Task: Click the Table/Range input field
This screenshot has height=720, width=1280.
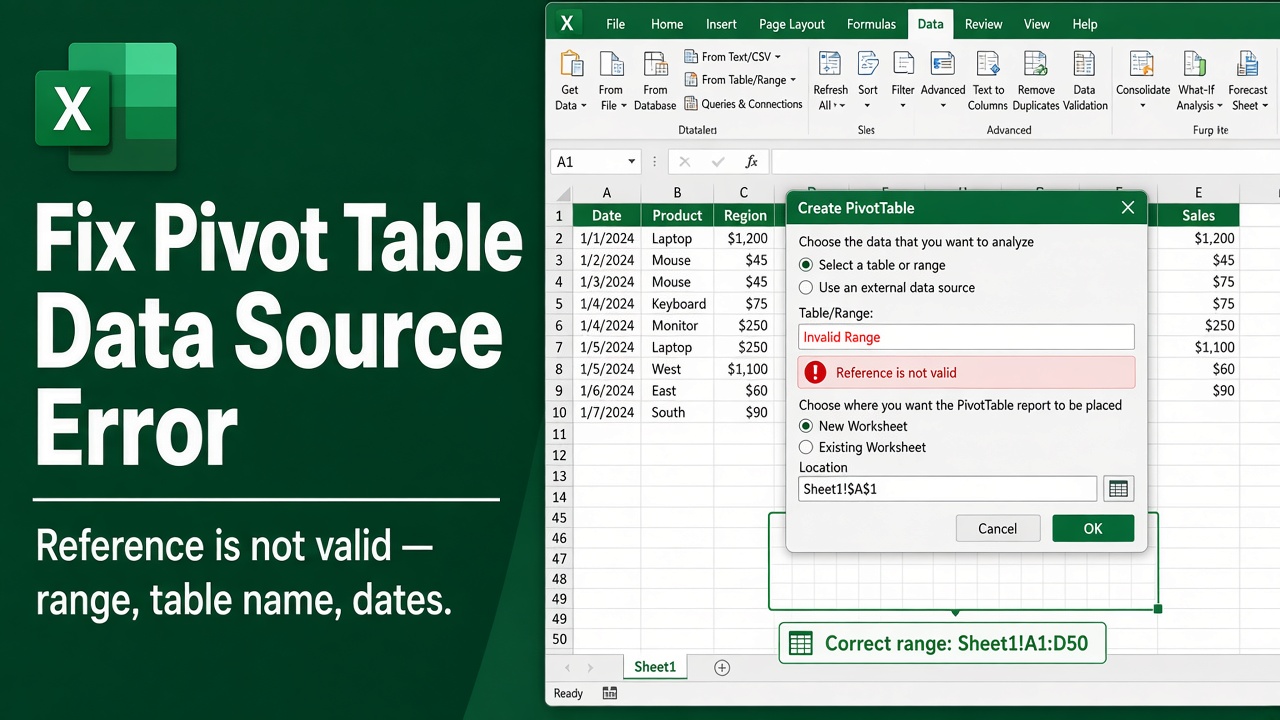Action: [966, 337]
